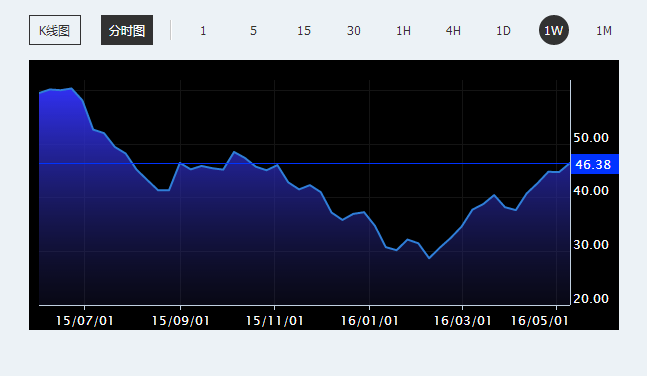Image resolution: width=647 pixels, height=376 pixels.
Task: Select the 分时图 chart view
Action: click(127, 30)
